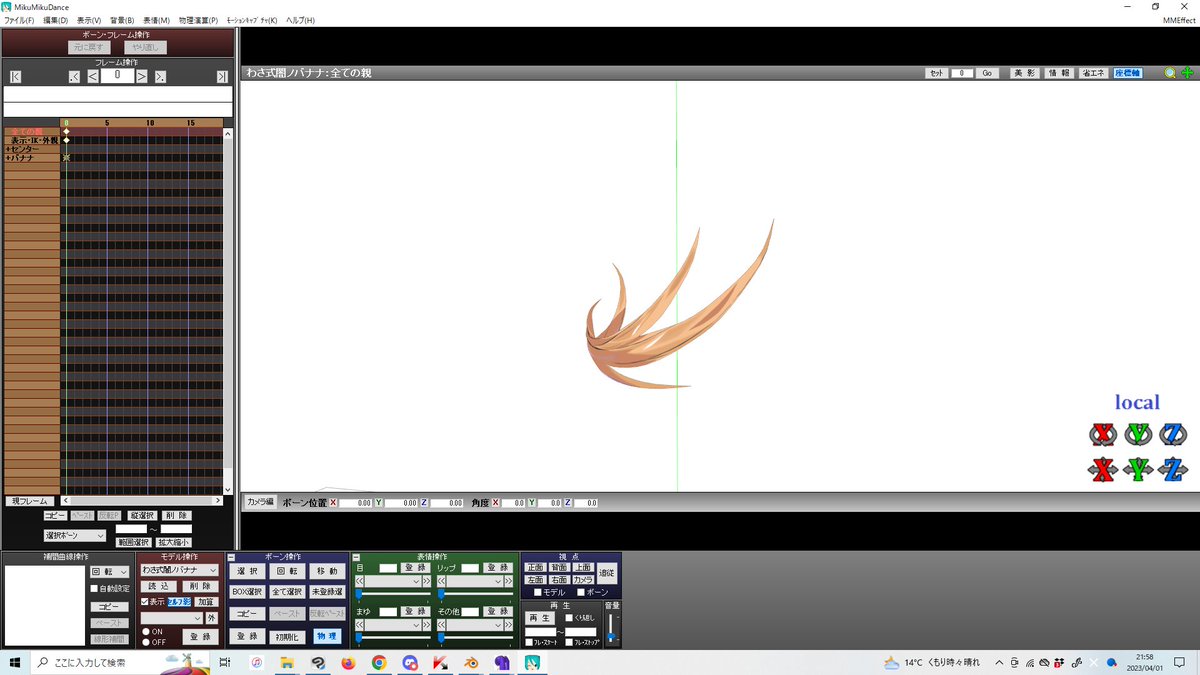Screen dimensions: 1200x675
Task: Collapse the ボーン操作 panel minus icon
Action: (x=231, y=557)
